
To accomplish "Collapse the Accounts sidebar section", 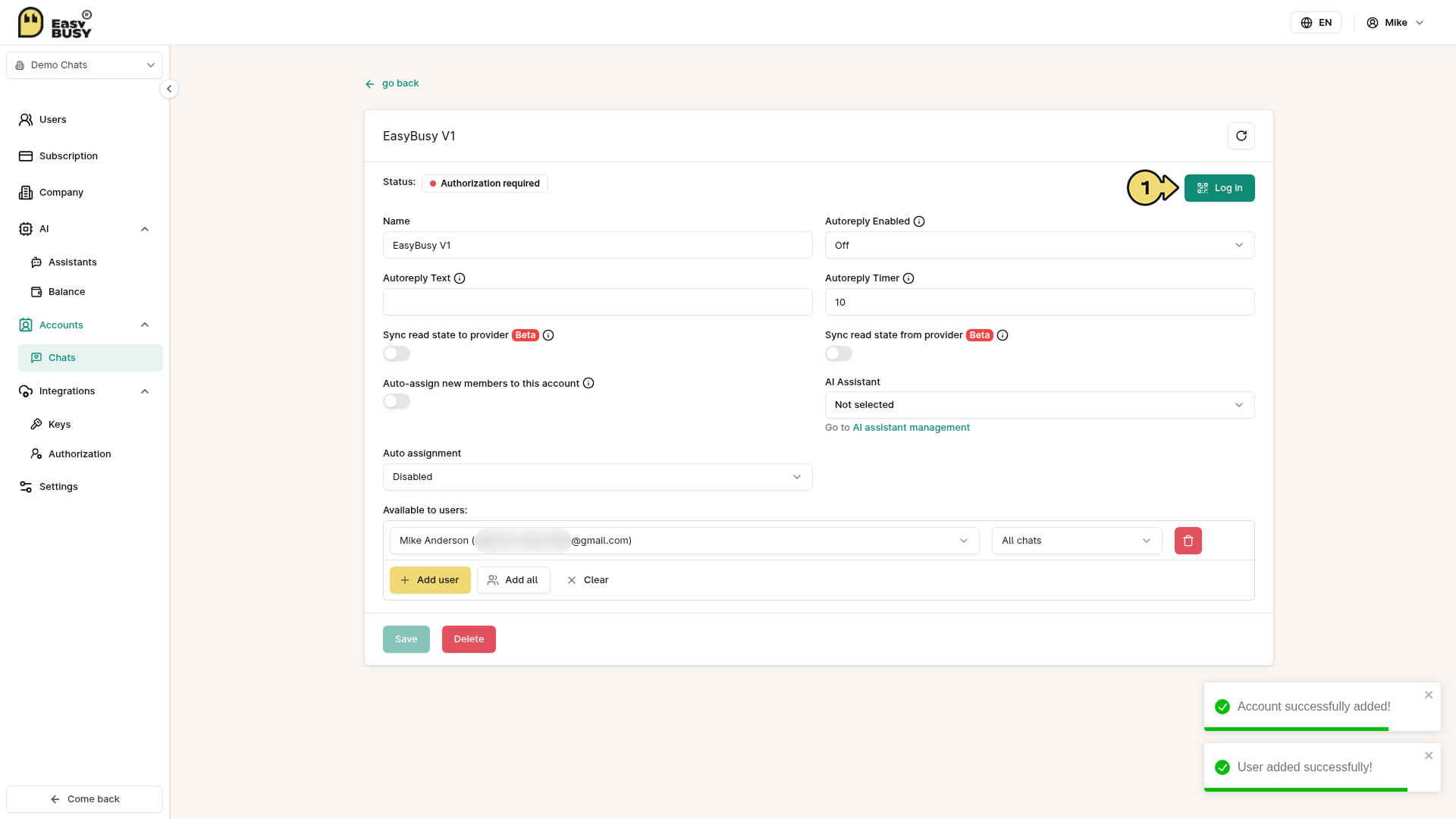I will (x=145, y=325).
